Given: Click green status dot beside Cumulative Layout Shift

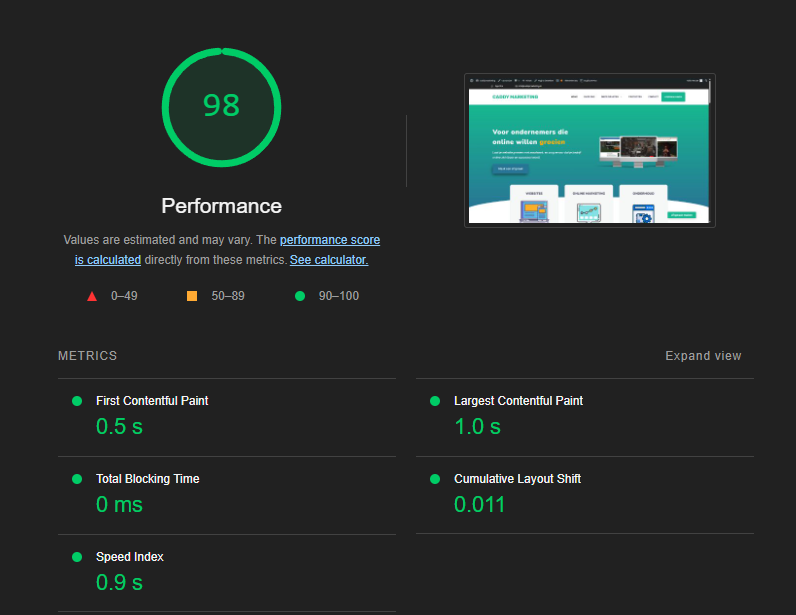Looking at the screenshot, I should tap(435, 479).
